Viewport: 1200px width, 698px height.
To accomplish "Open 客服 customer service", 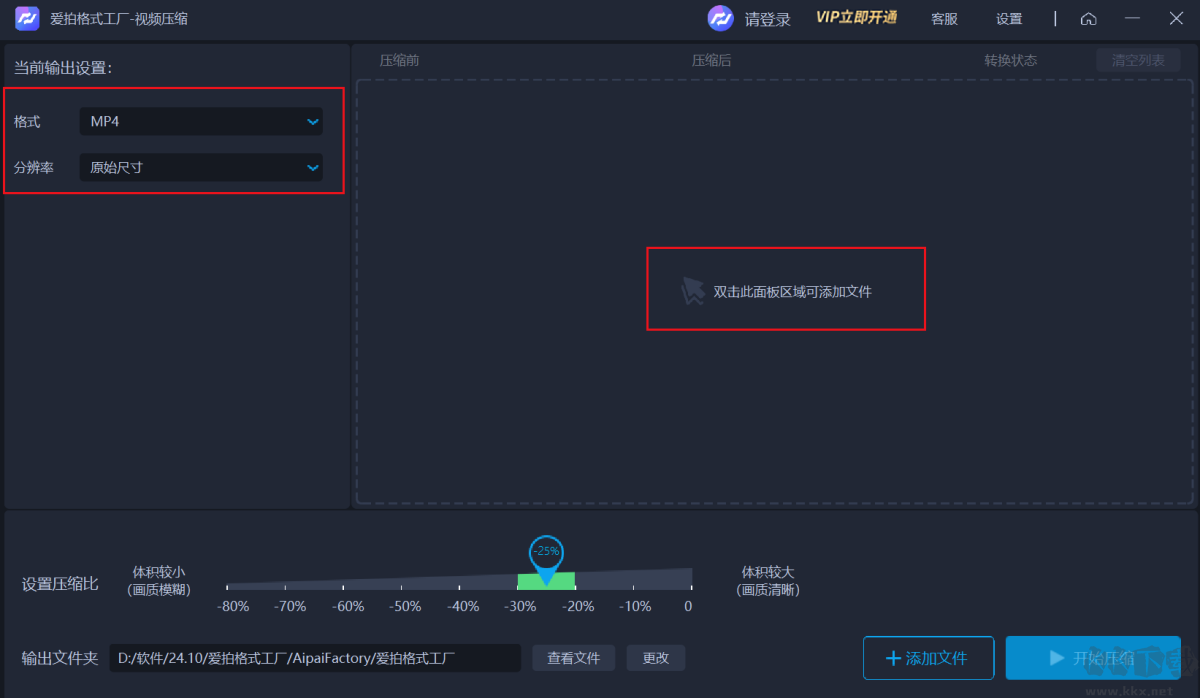I will (943, 18).
